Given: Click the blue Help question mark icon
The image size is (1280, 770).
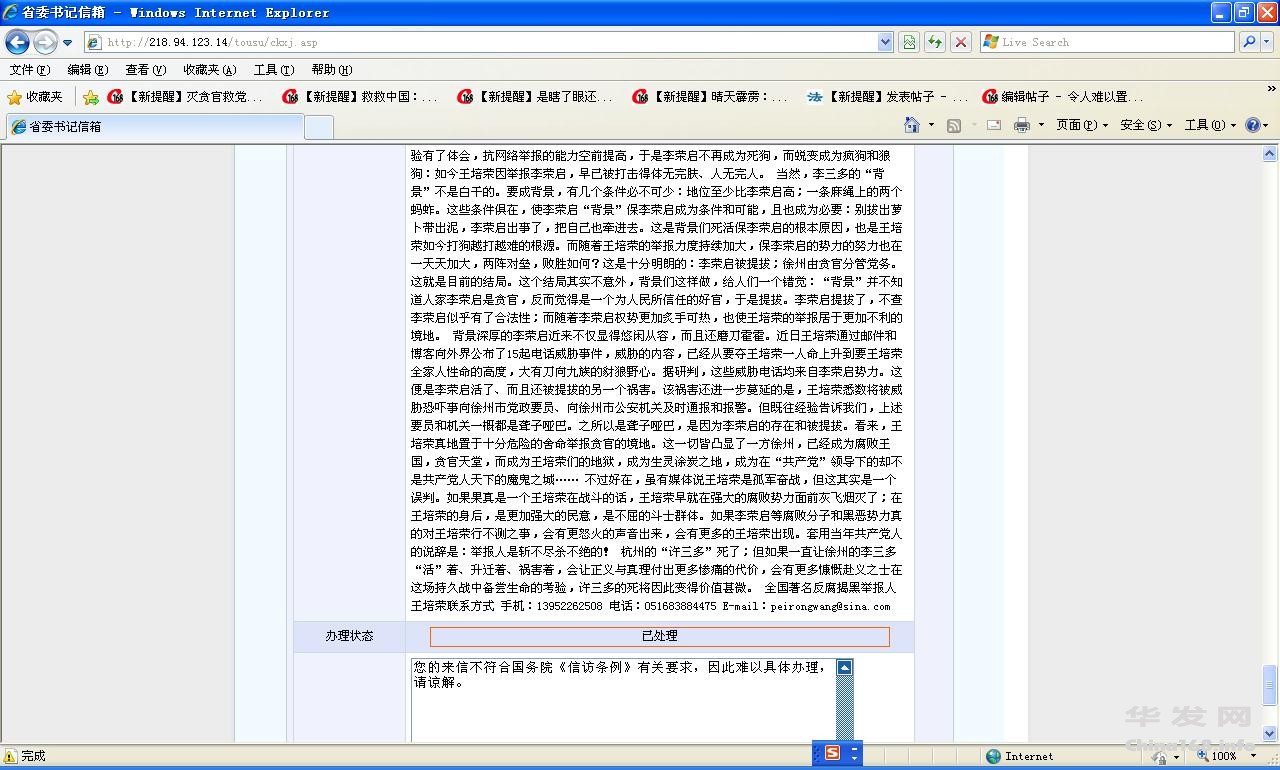Looking at the screenshot, I should pyautogui.click(x=1252, y=125).
